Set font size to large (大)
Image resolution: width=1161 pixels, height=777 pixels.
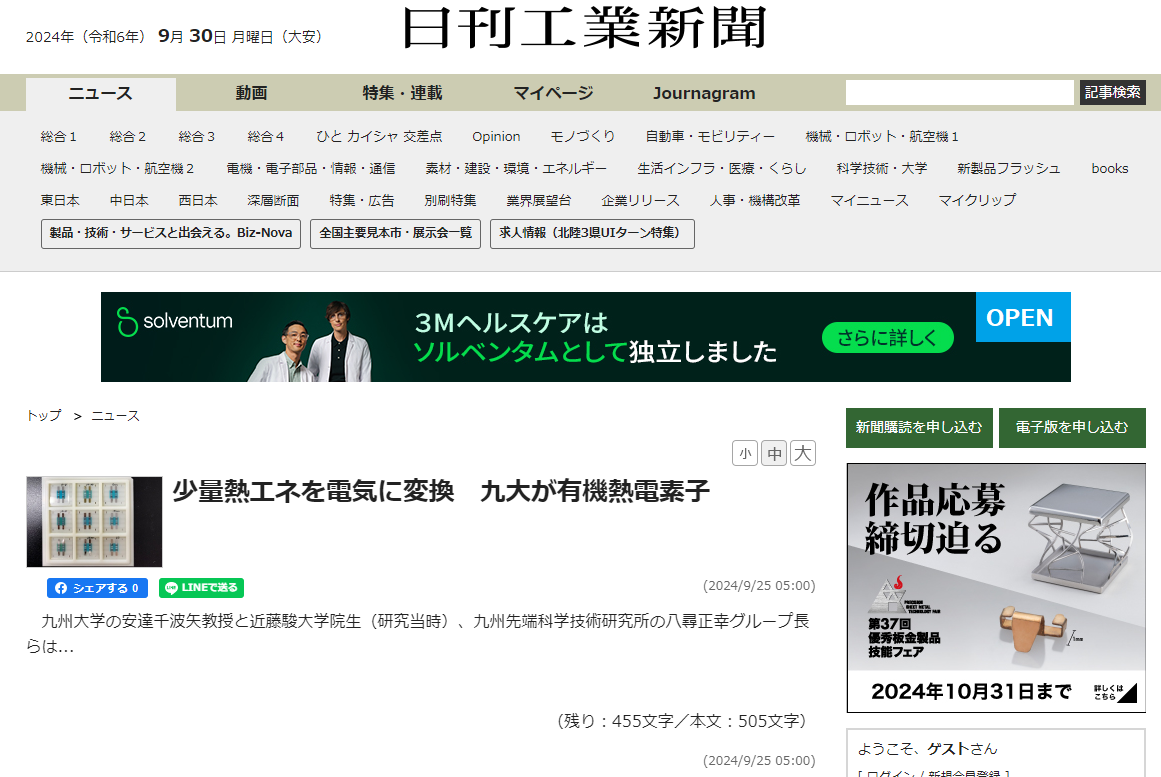tap(802, 454)
